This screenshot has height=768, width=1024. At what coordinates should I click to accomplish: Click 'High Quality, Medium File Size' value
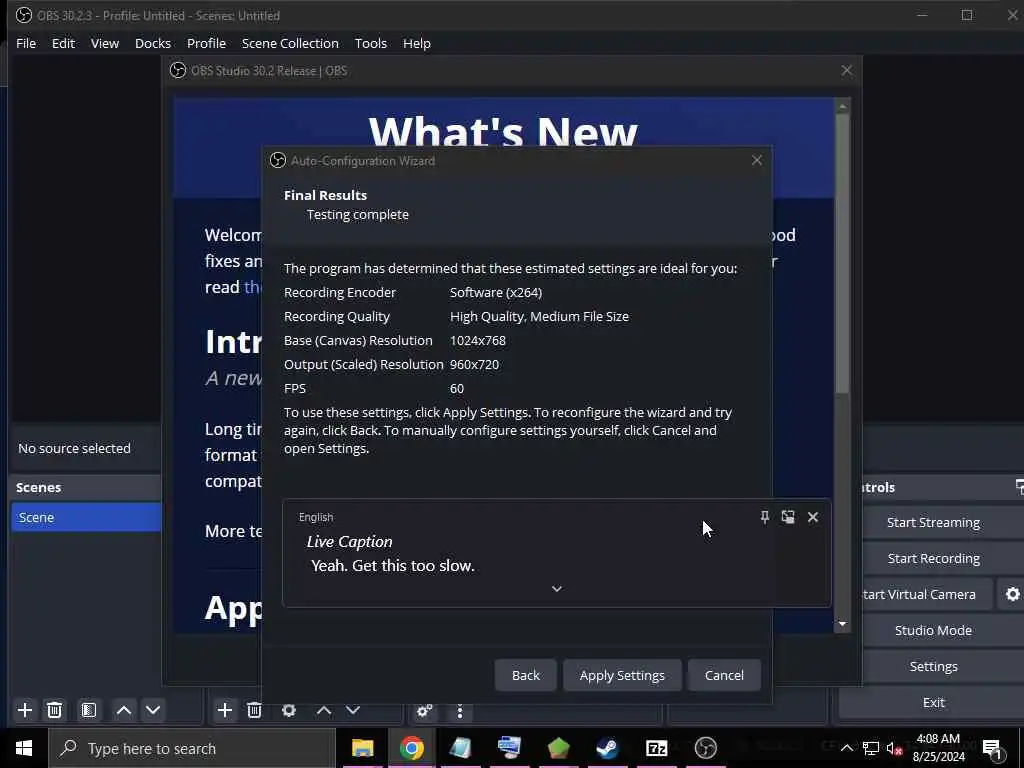(539, 316)
